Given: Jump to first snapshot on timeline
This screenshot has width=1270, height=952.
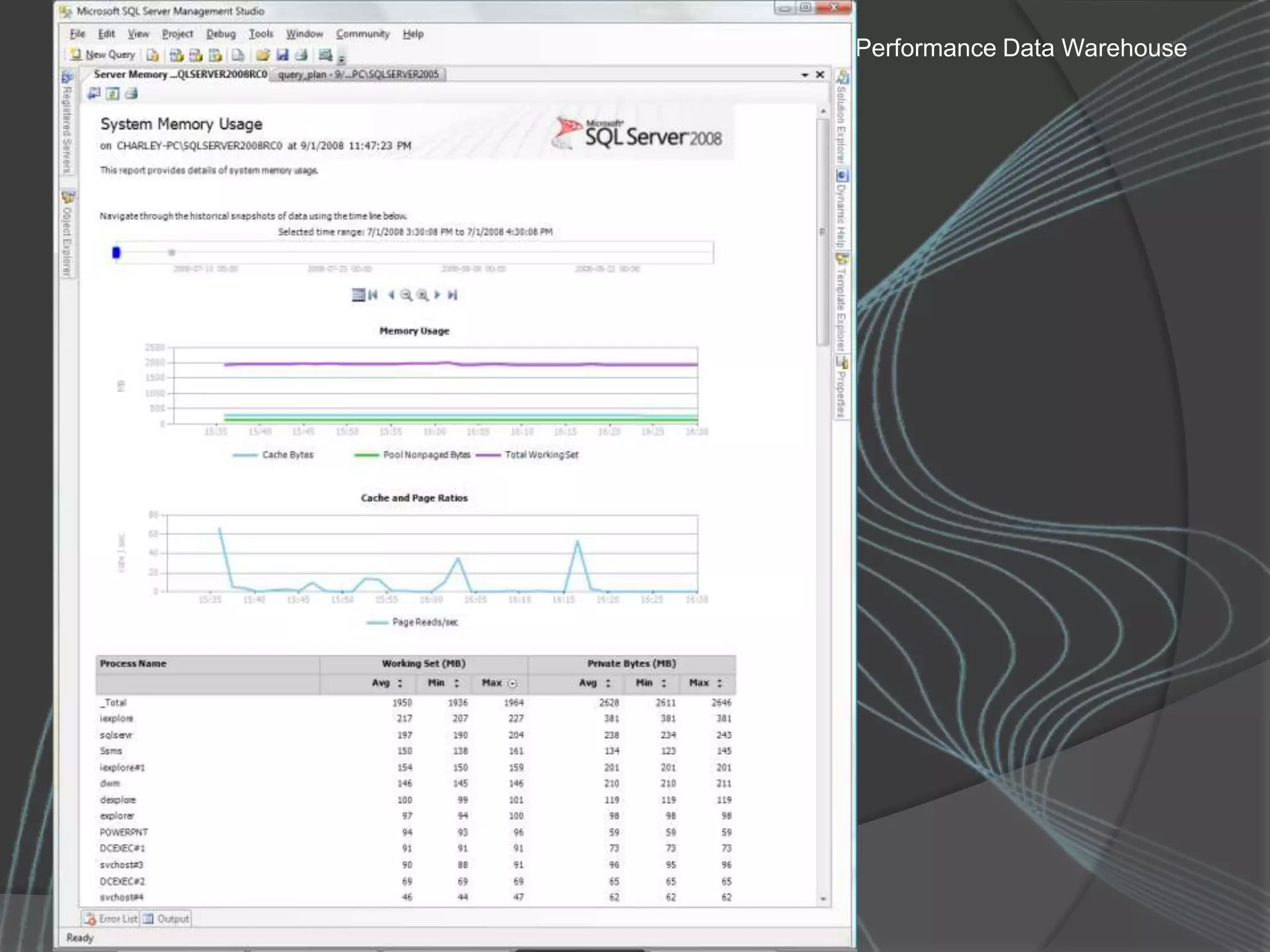Looking at the screenshot, I should point(373,295).
